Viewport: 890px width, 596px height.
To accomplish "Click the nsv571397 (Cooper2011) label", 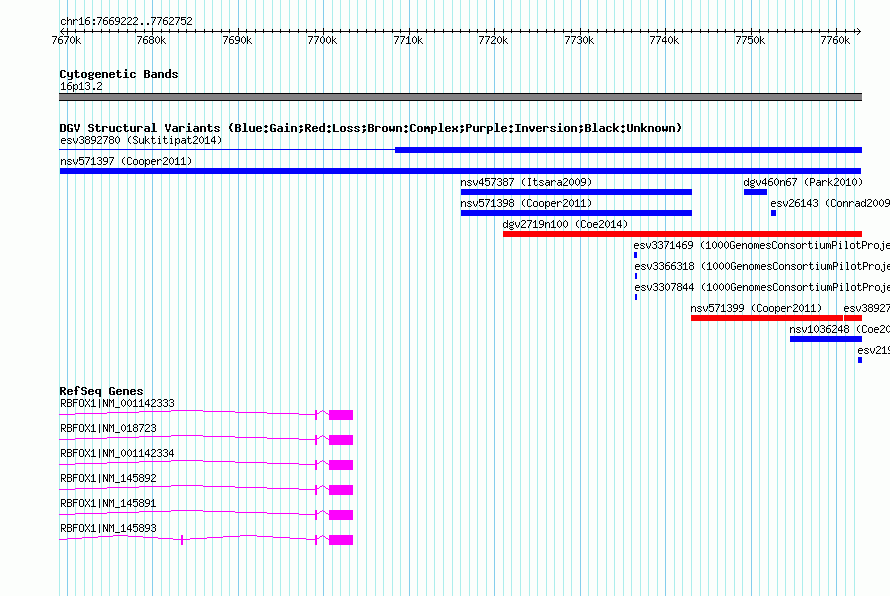I will 126,161.
